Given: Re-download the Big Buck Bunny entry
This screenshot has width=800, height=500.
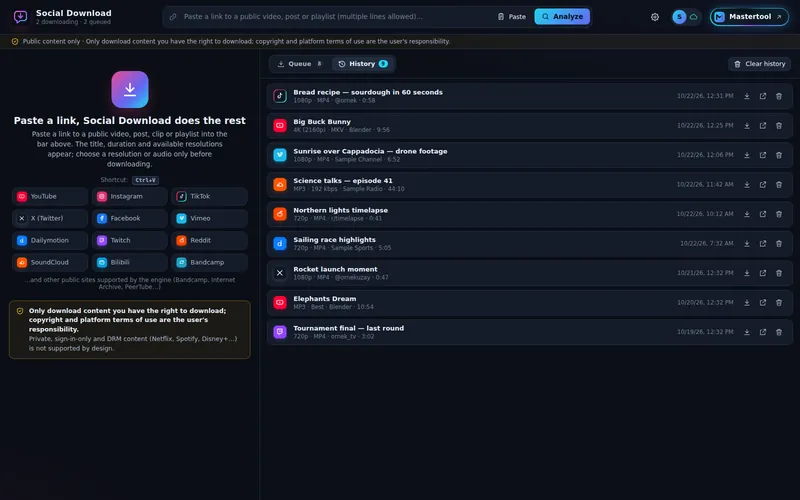Looking at the screenshot, I should coord(746,126).
